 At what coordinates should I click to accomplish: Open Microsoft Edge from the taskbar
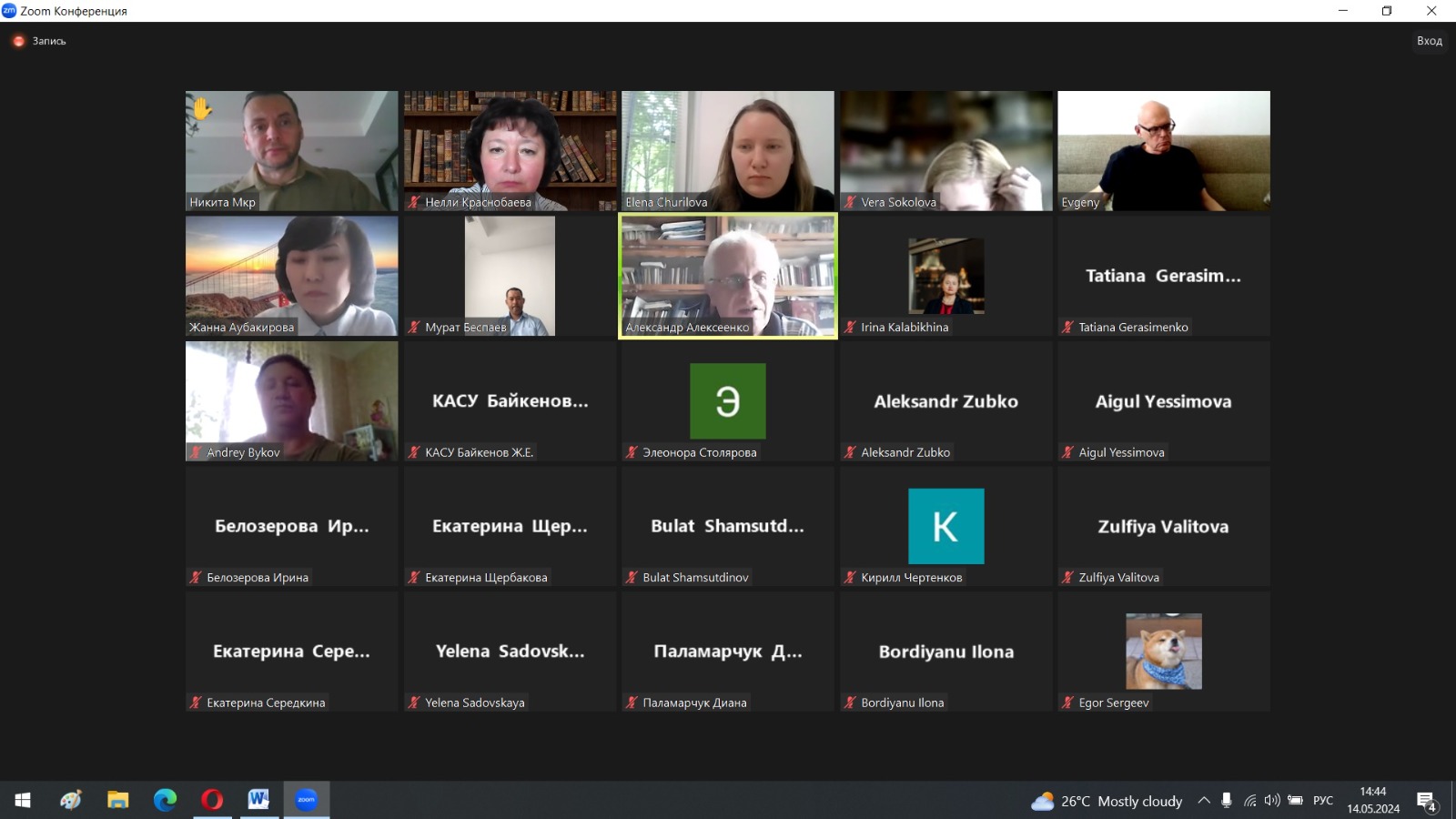tap(165, 800)
